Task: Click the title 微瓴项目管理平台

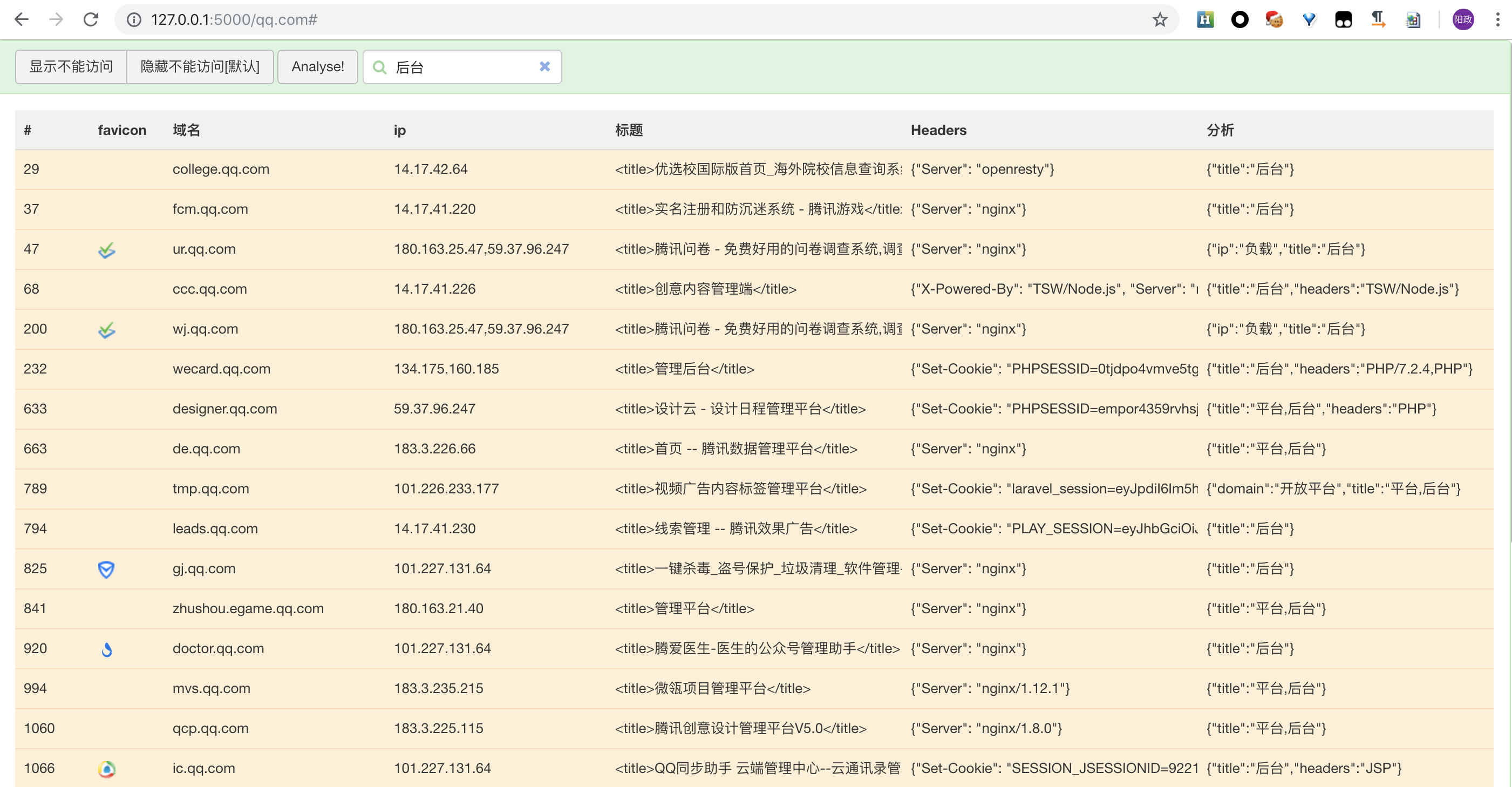Action: point(713,689)
